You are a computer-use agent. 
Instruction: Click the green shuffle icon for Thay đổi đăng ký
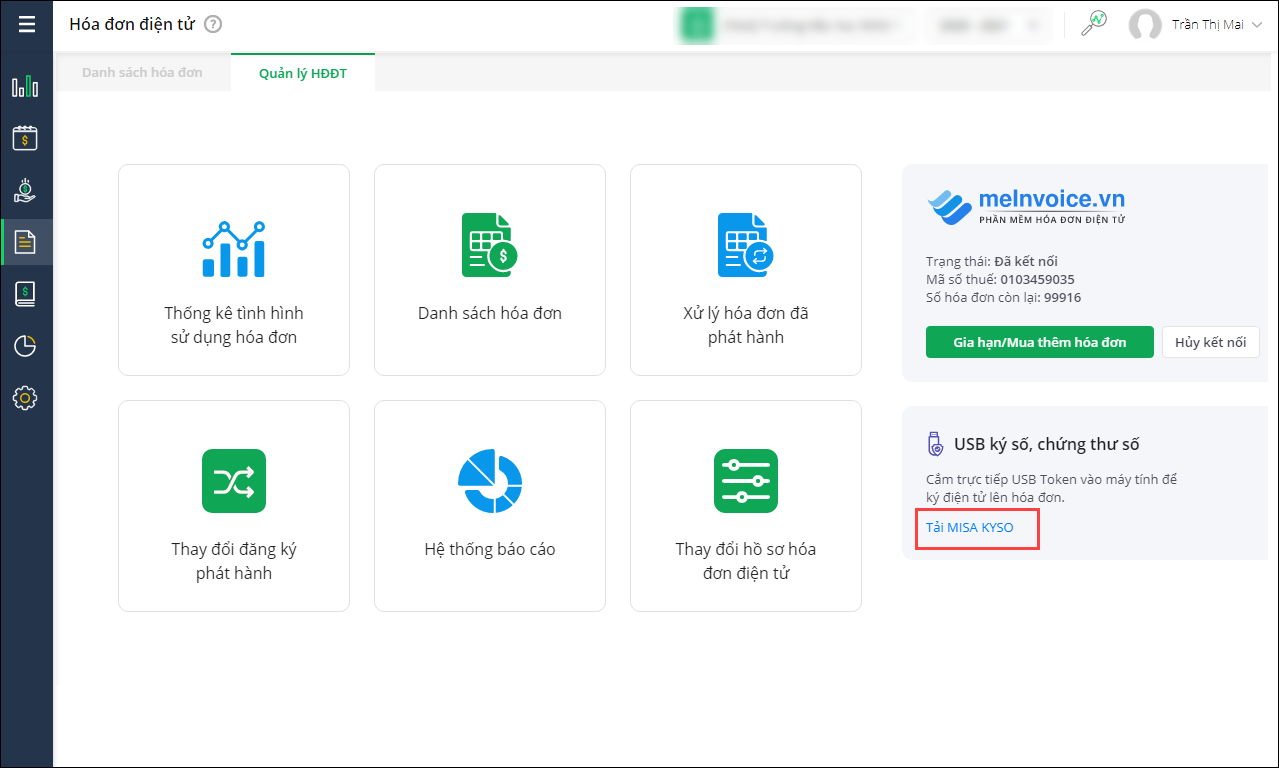click(234, 481)
